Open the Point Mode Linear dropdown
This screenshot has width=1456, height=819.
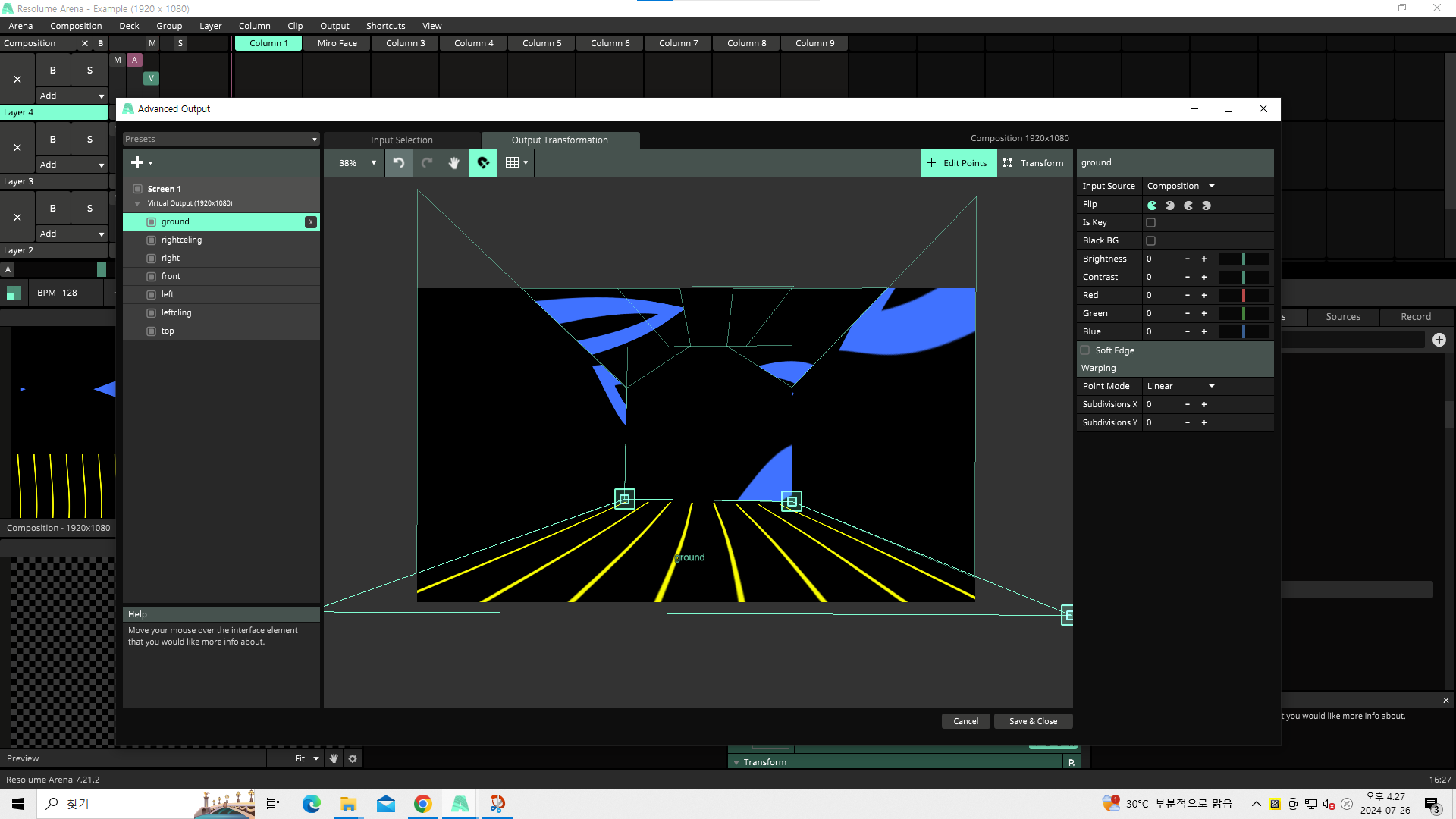tap(1181, 386)
